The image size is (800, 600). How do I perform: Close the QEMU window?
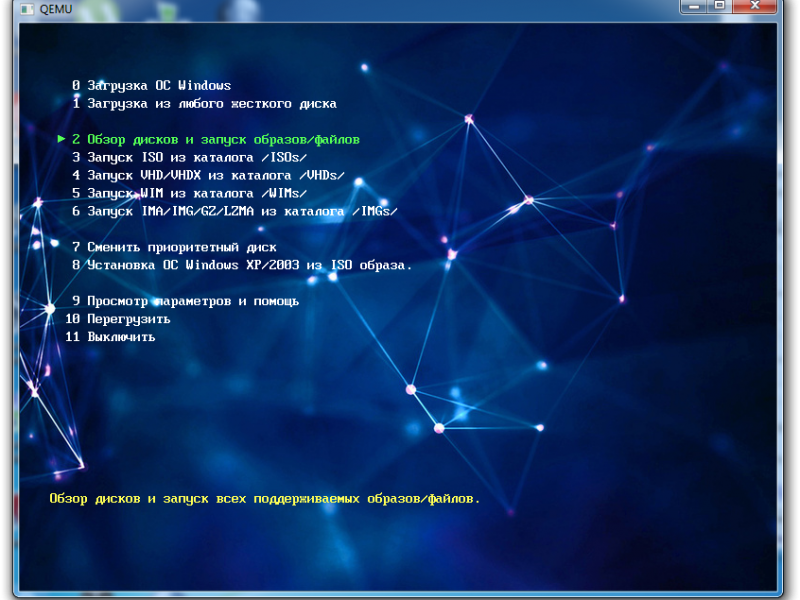756,6
